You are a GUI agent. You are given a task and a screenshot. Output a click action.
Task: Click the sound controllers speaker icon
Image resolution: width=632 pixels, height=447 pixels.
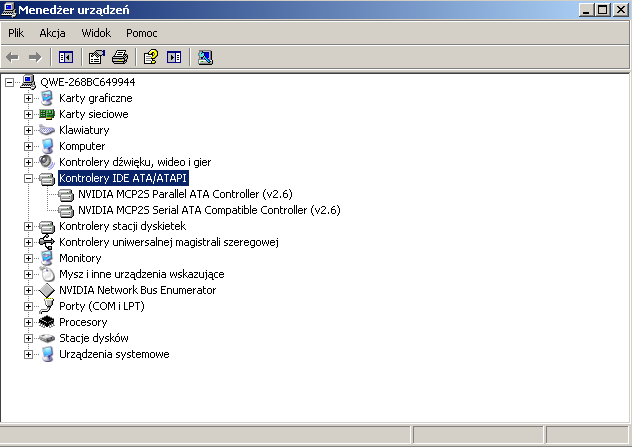(47, 162)
